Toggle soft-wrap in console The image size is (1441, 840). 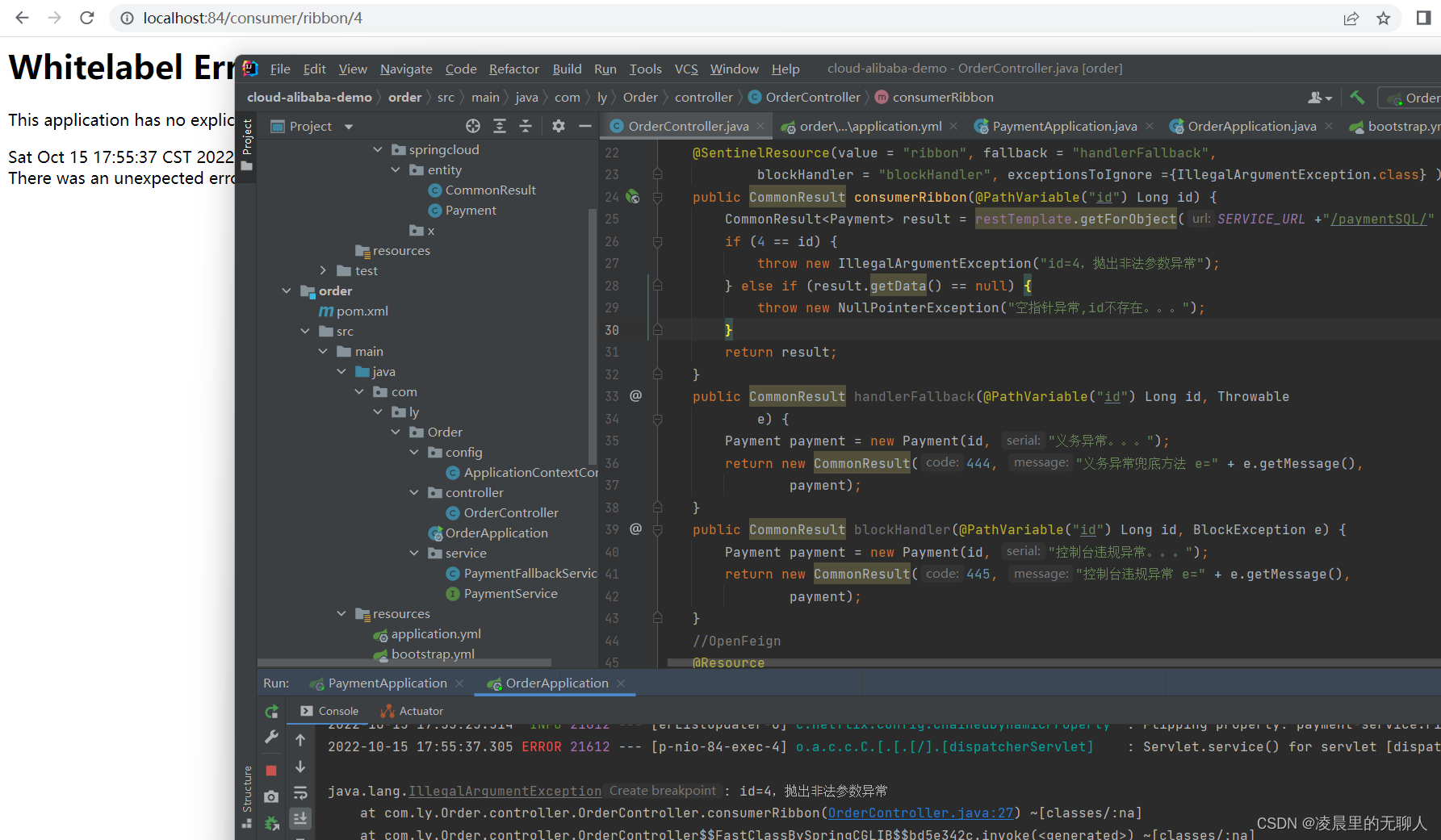[x=300, y=792]
